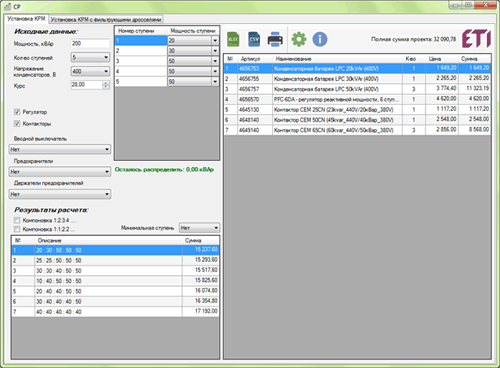500x368 pixels.
Task: Click sum cell 11 323,19
Action: coord(475,88)
